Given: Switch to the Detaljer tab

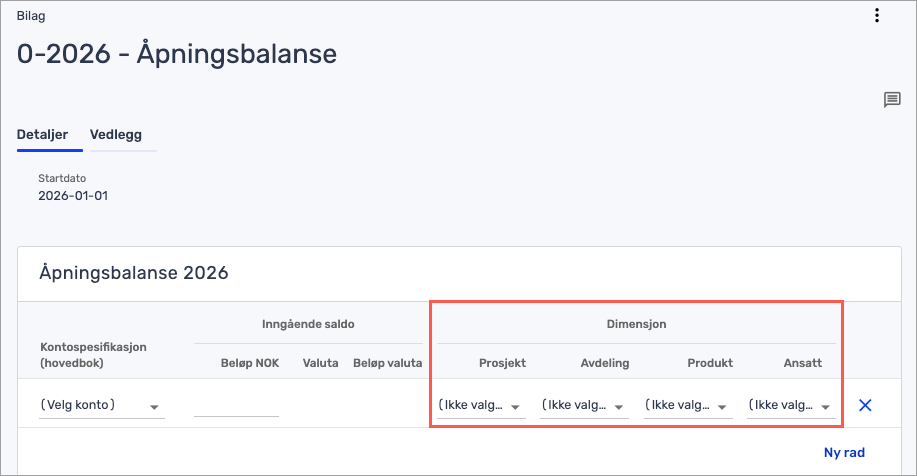Looking at the screenshot, I should click(x=42, y=134).
